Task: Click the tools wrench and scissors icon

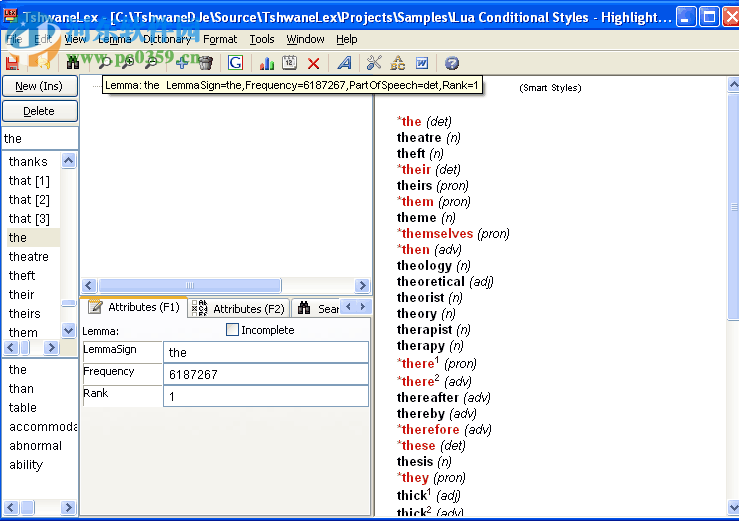Action: click(x=374, y=62)
